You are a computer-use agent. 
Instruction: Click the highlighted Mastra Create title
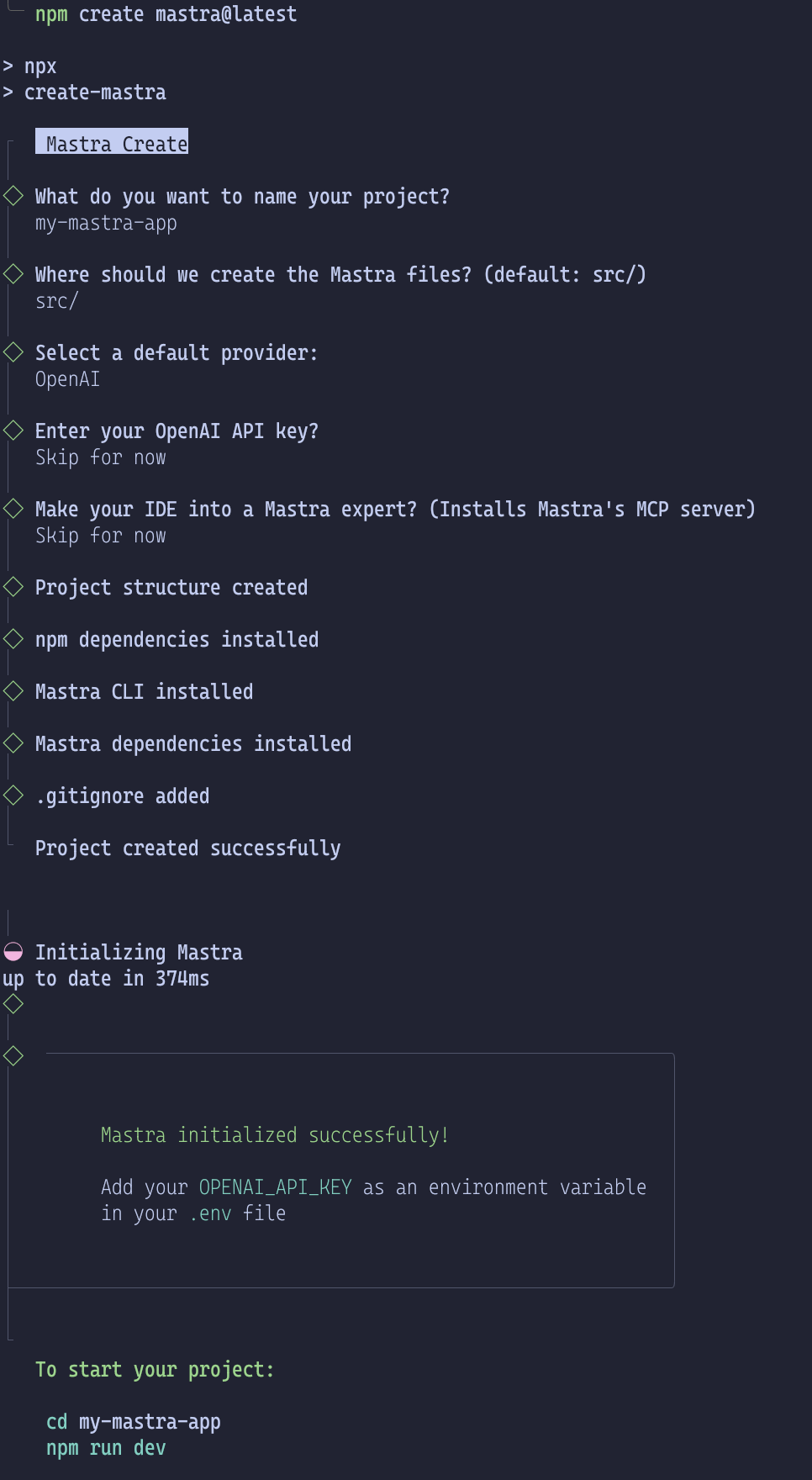pos(112,144)
